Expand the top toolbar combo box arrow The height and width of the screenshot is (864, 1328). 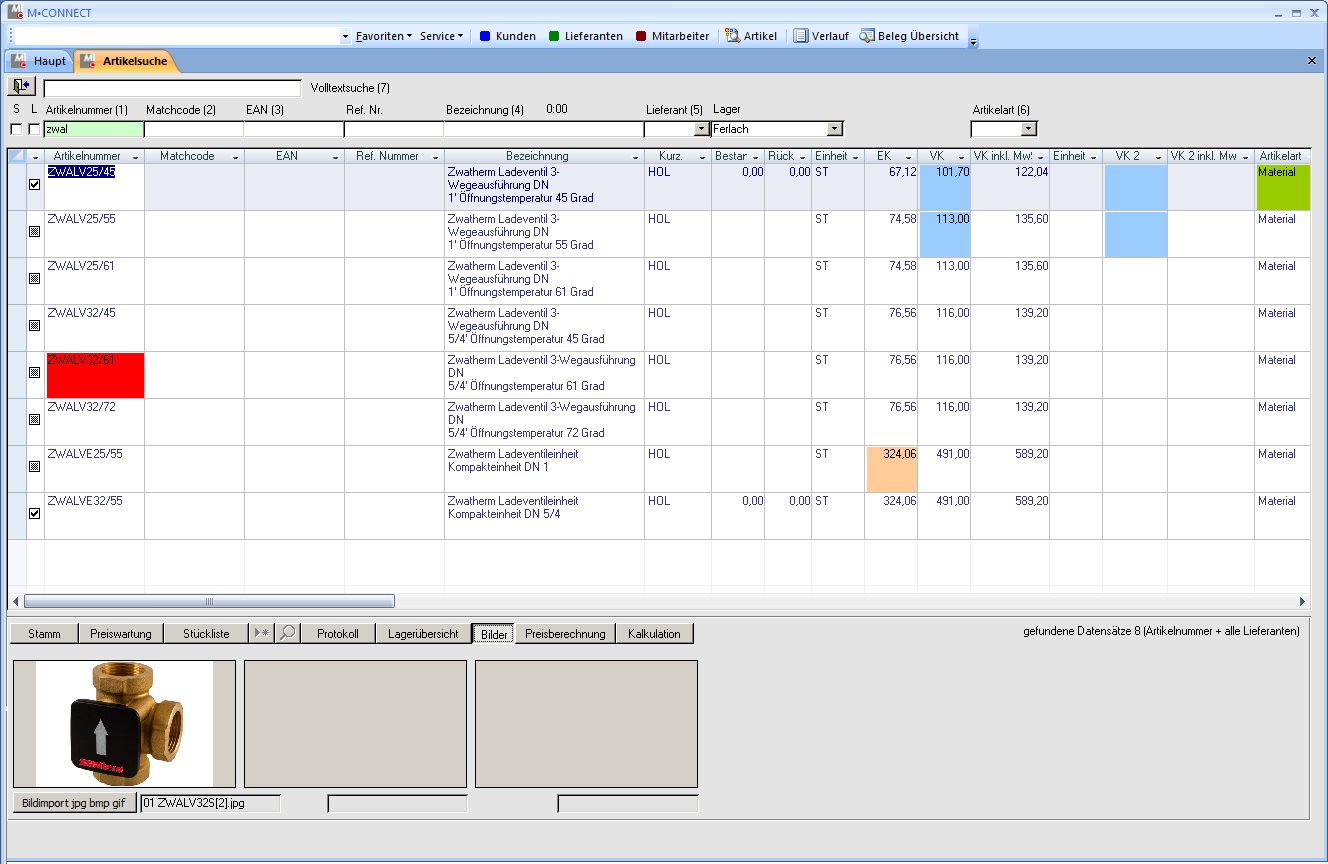tap(345, 36)
